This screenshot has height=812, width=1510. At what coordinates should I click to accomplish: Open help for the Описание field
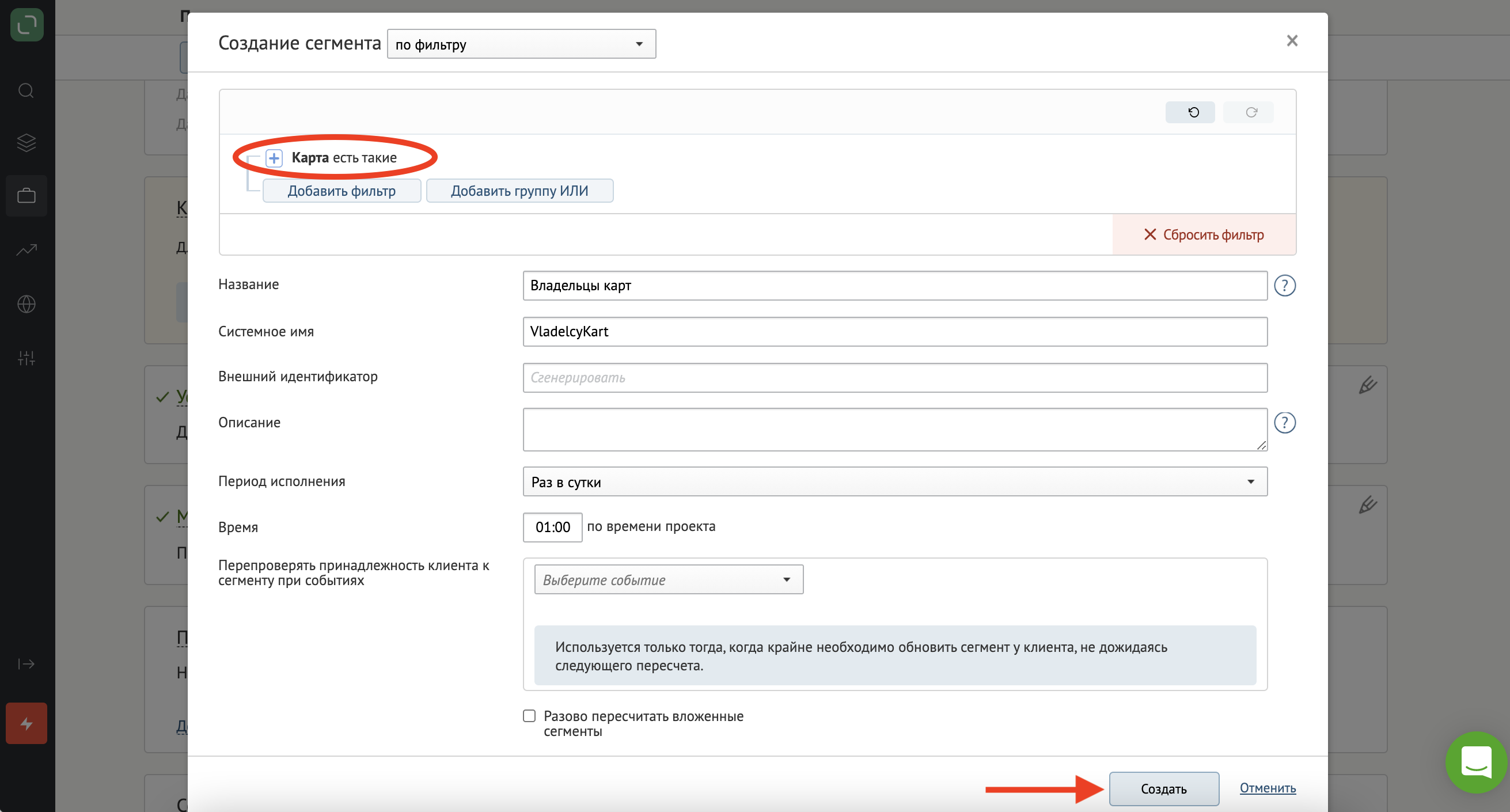point(1284,423)
